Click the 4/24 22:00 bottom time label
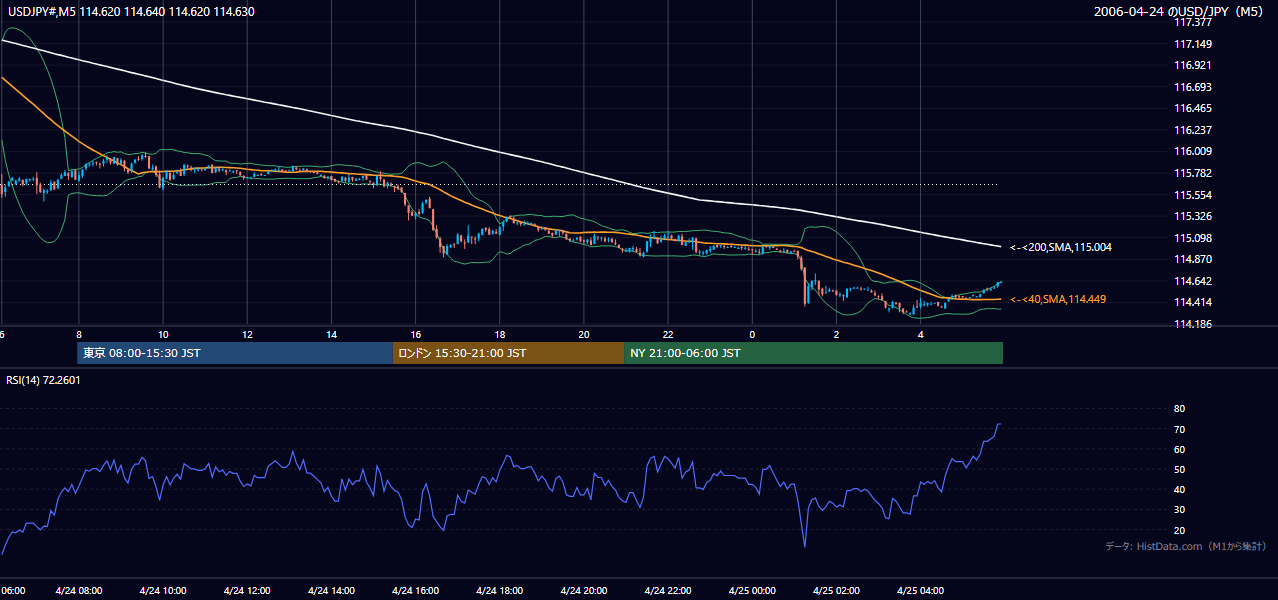The width and height of the screenshot is (1278, 600). pos(669,590)
